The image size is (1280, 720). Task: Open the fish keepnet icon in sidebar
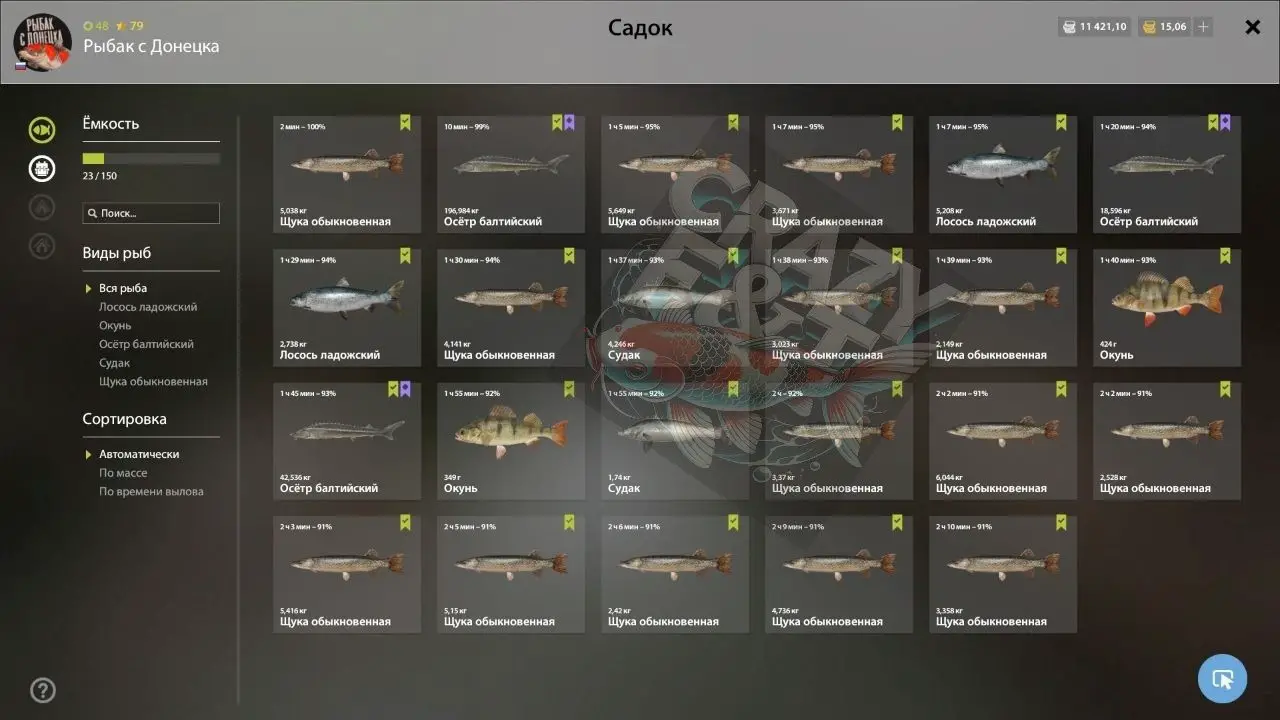coord(42,129)
